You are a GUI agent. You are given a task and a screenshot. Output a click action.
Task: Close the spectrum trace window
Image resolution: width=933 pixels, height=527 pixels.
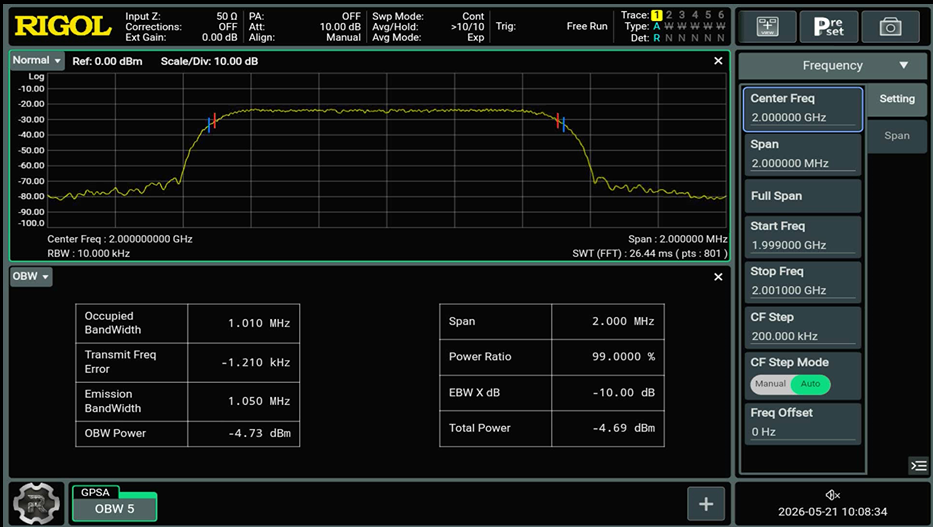point(718,61)
